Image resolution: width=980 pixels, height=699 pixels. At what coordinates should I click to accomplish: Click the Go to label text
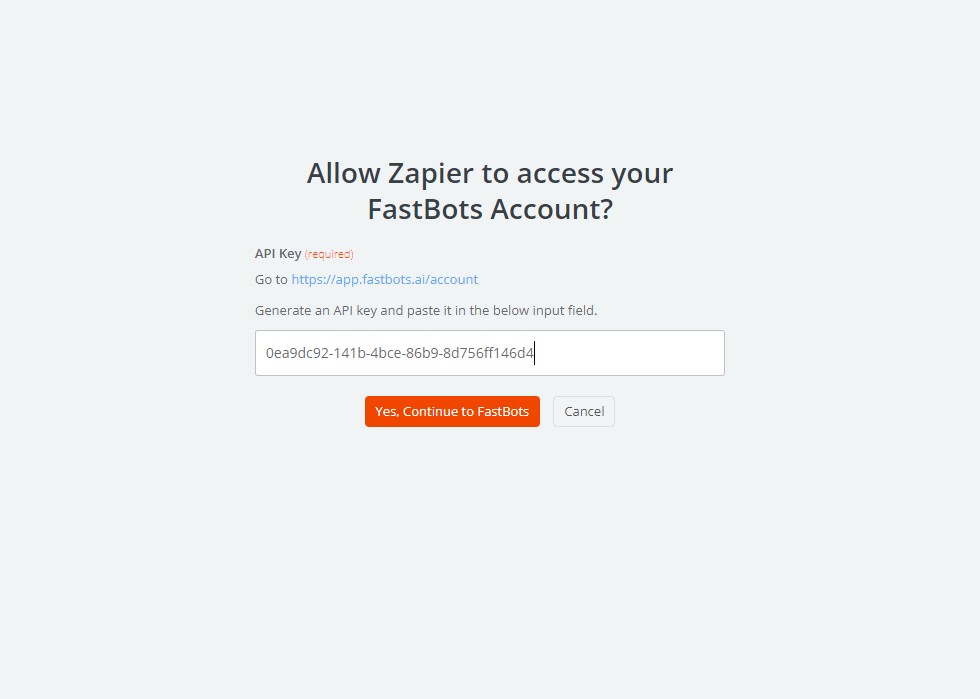point(271,279)
